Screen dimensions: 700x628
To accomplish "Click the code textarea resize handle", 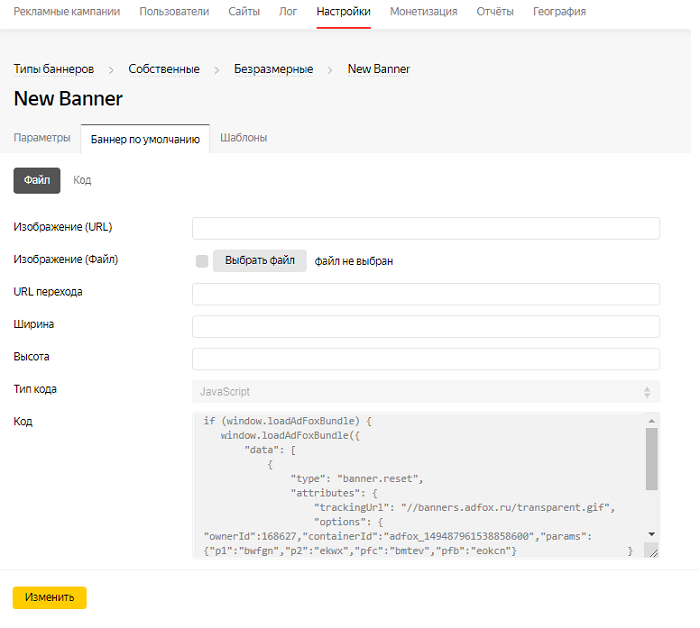I will 652,551.
